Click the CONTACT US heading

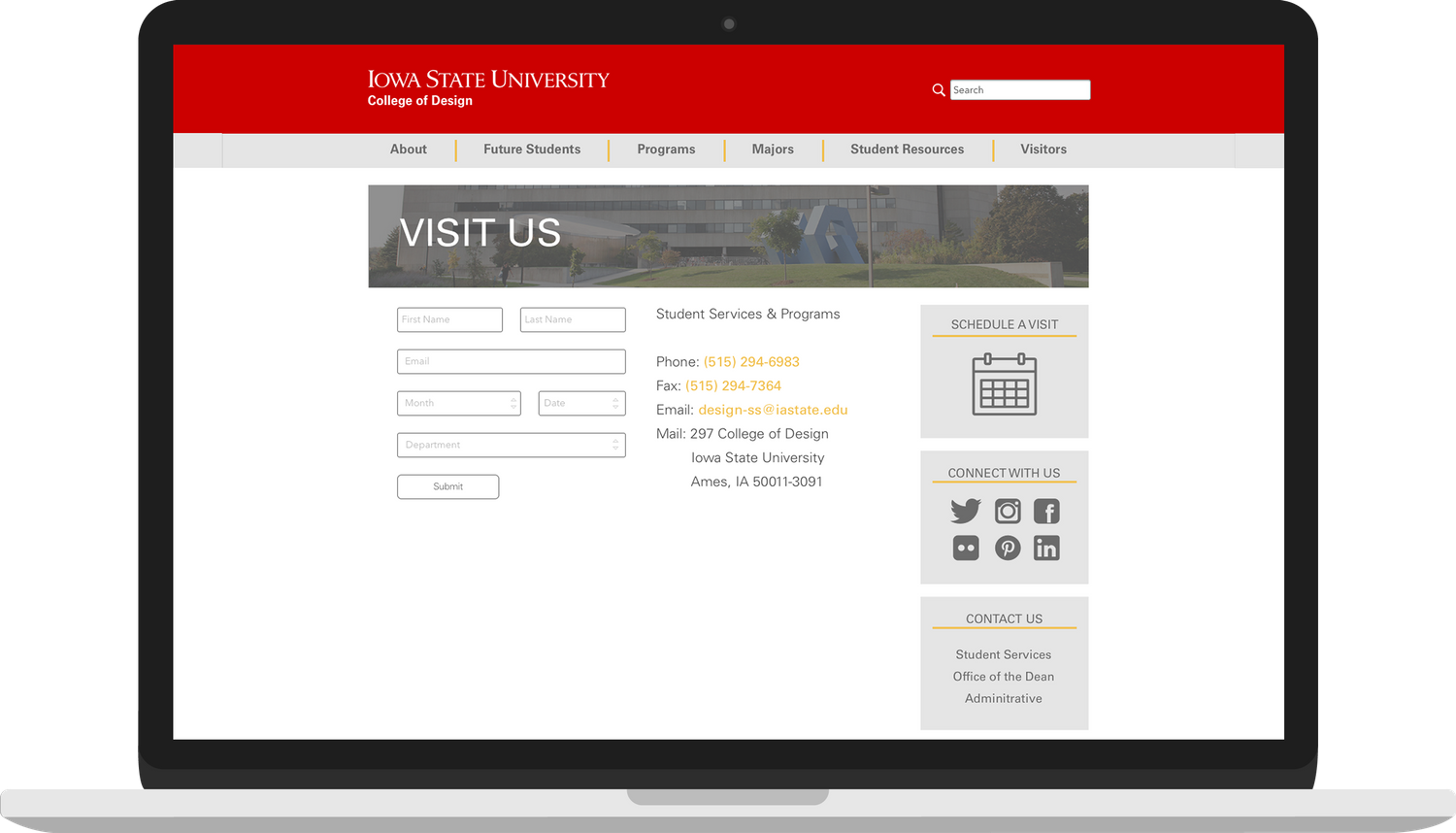click(1005, 618)
